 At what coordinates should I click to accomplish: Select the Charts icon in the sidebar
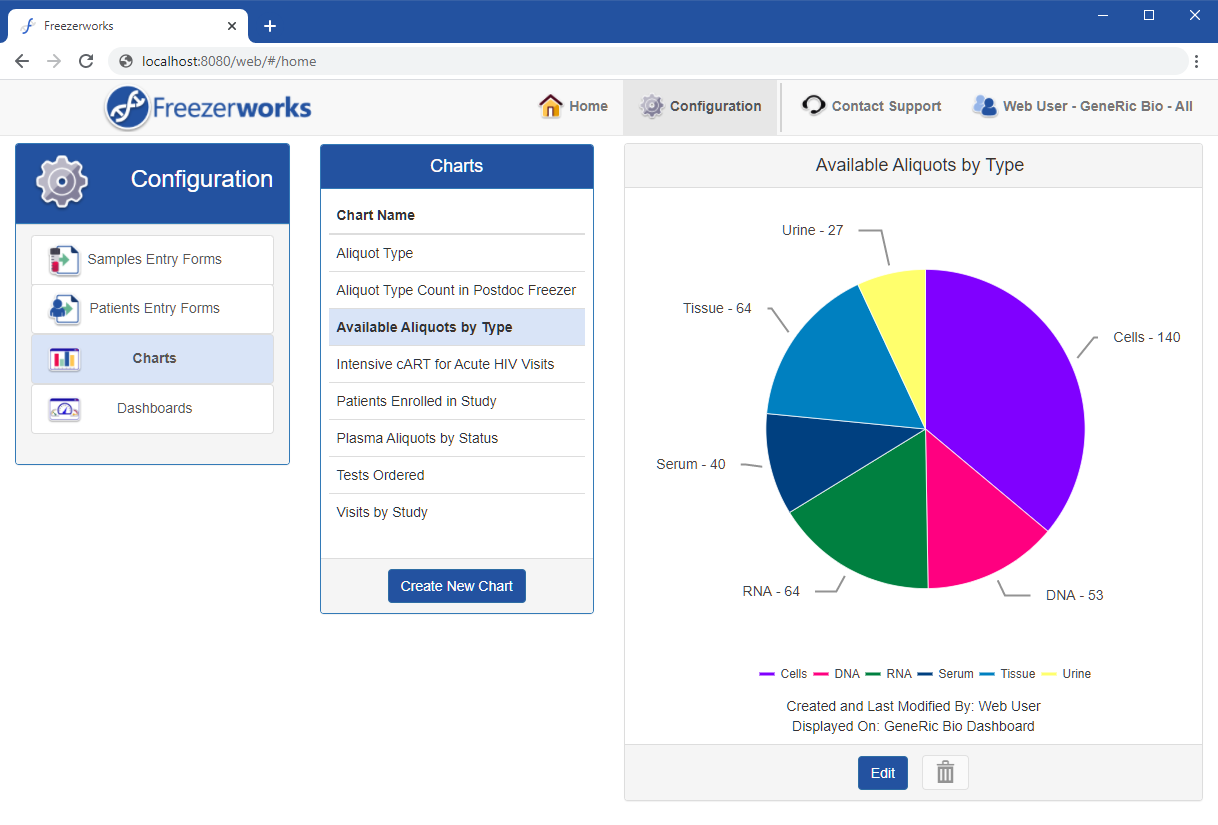[64, 358]
